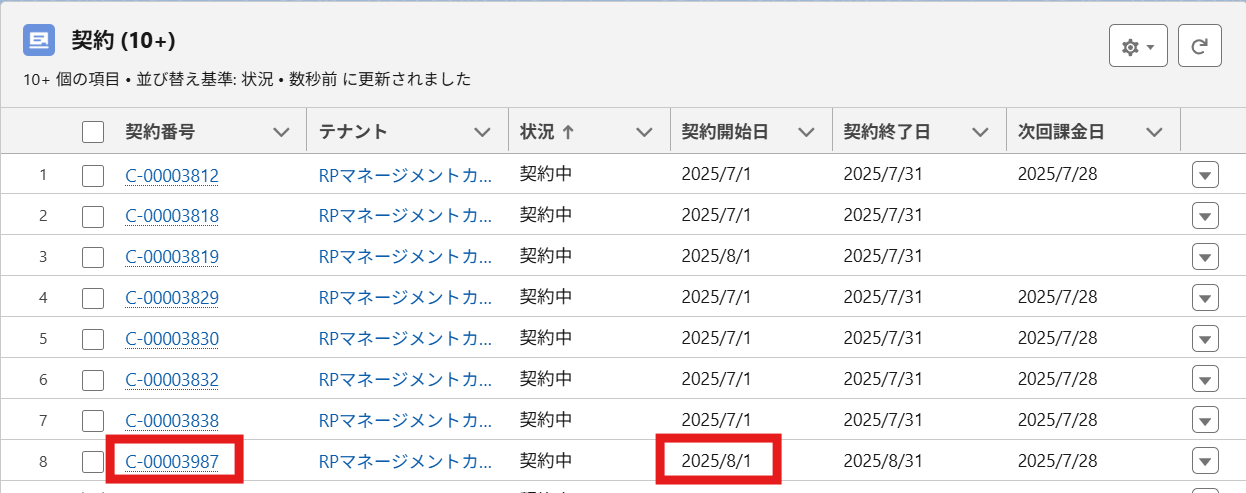Sort by the 状況 column header
Image resolution: width=1246 pixels, height=493 pixels.
[547, 132]
